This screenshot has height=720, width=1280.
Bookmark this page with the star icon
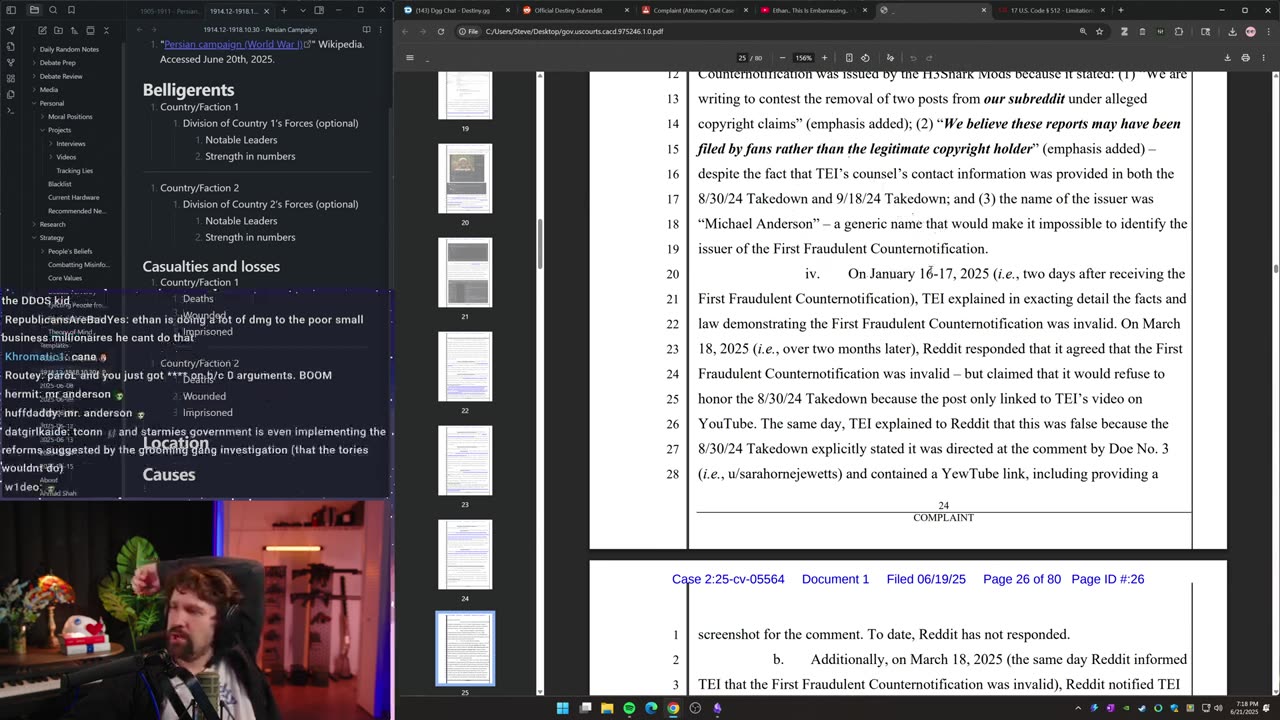(1099, 31)
